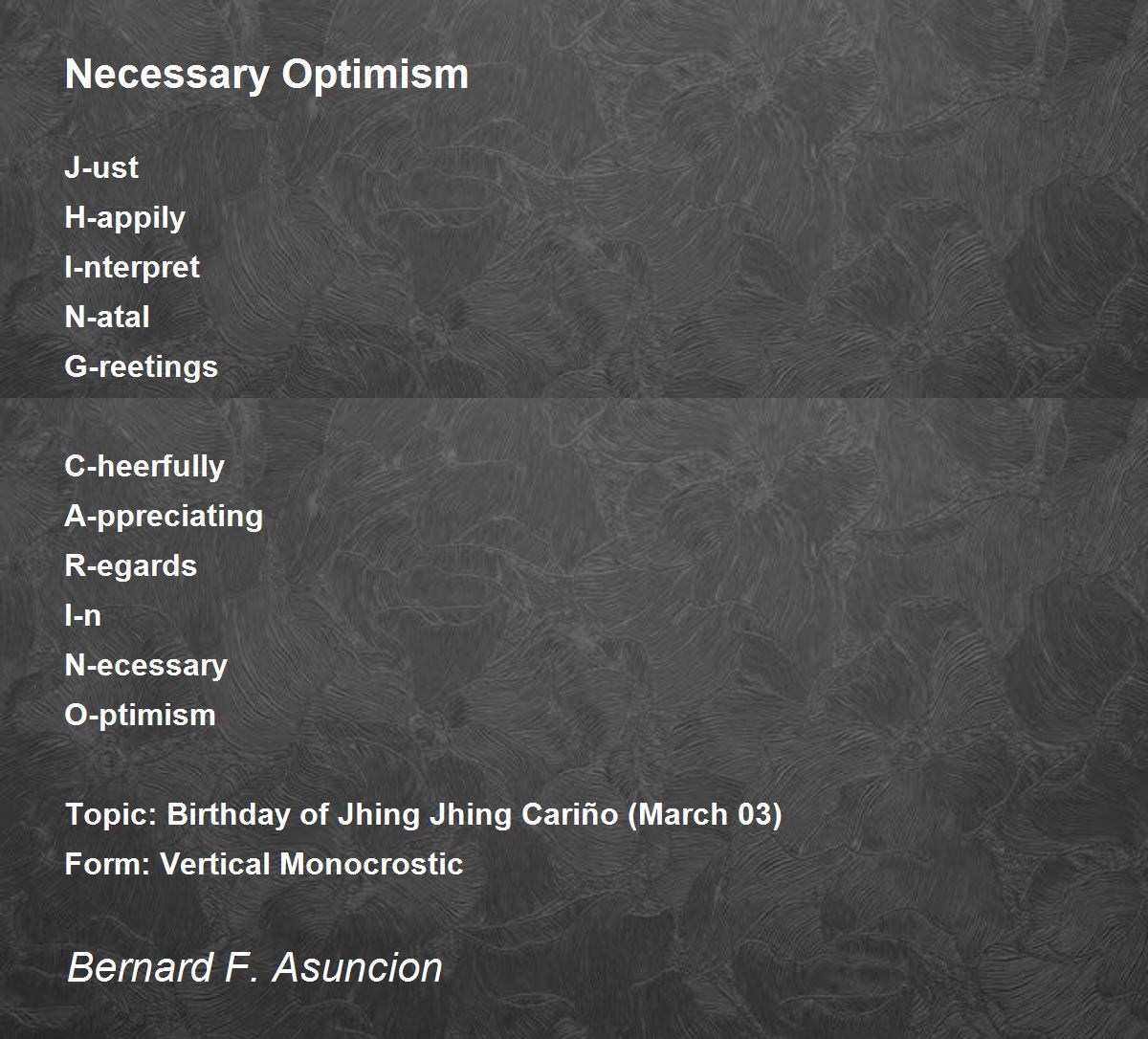1148x1039 pixels.
Task: Click the line G-reetings
Action: pos(142,367)
